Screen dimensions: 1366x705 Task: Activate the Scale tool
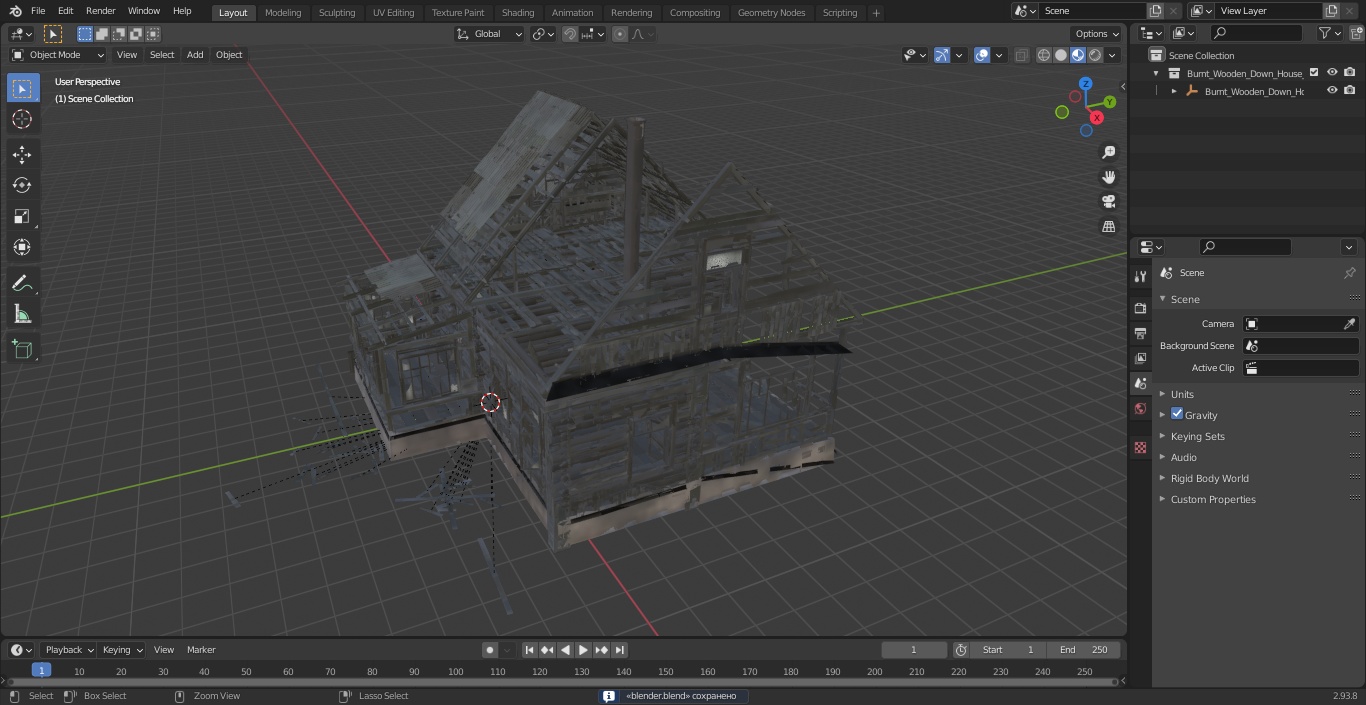click(x=22, y=216)
